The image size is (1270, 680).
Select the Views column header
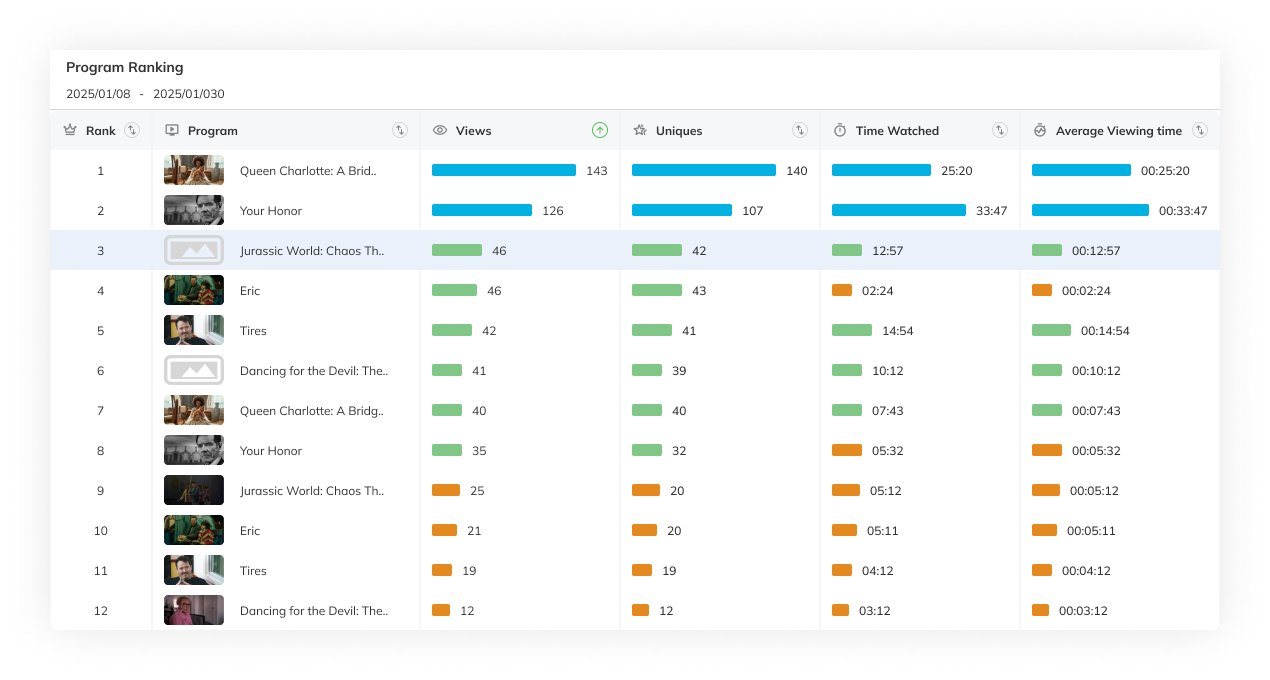(473, 130)
